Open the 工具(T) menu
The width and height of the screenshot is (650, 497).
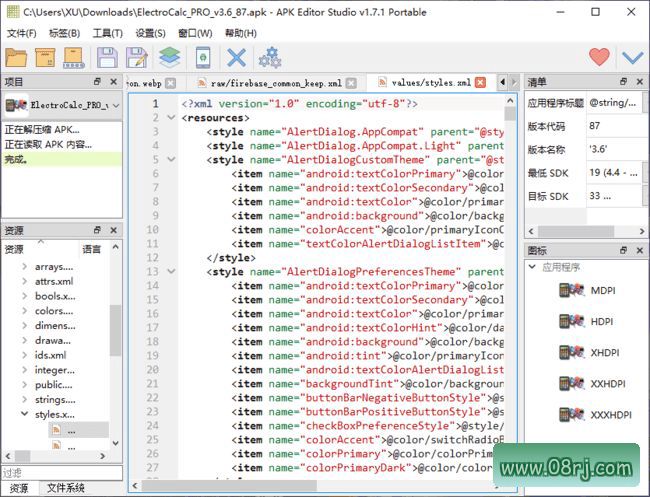[108, 33]
